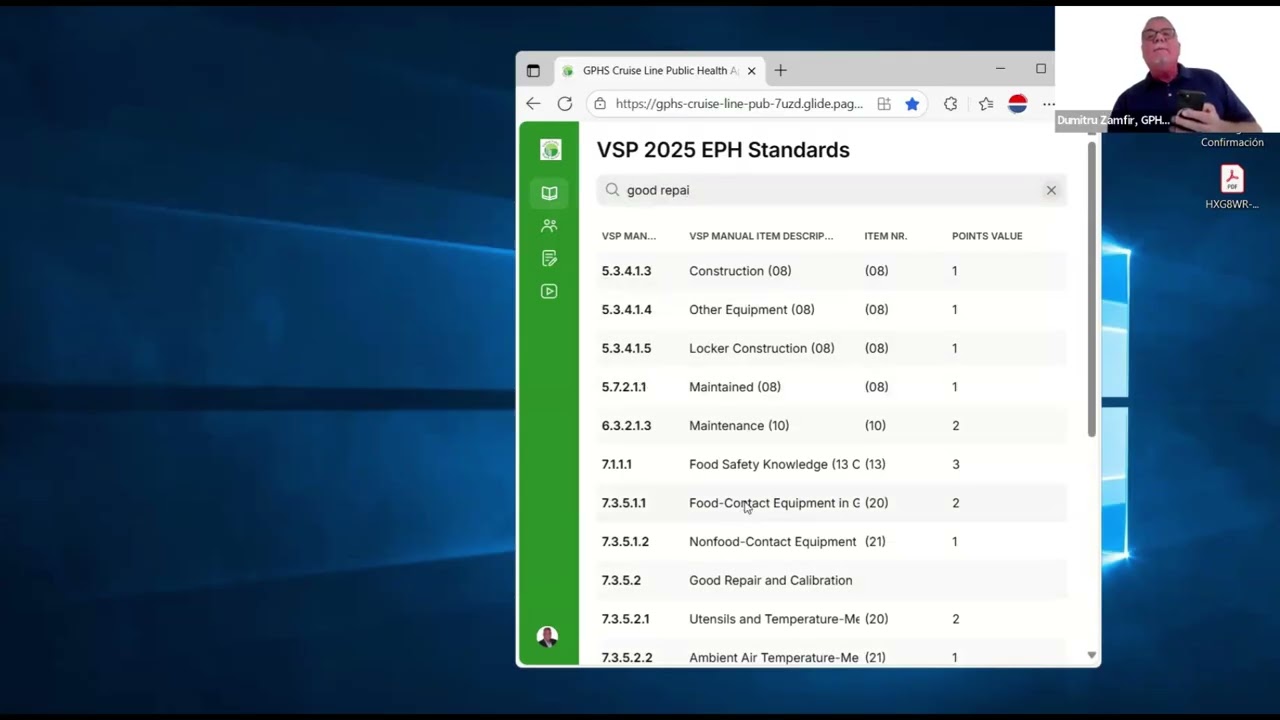1280x720 pixels.
Task: Click the browser profile flag icon
Action: tap(1018, 104)
